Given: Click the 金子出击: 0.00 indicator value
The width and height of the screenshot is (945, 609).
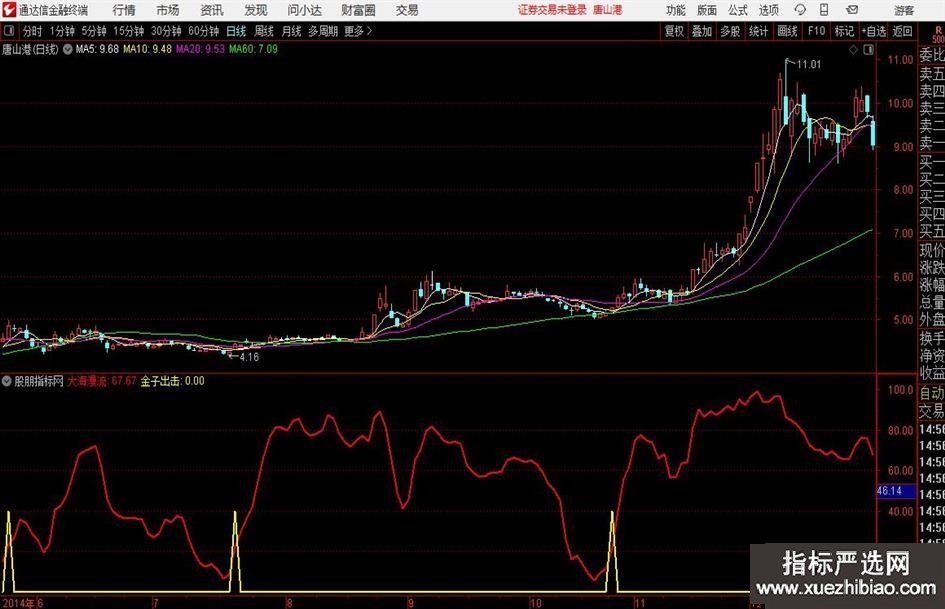Looking at the screenshot, I should tap(172, 381).
